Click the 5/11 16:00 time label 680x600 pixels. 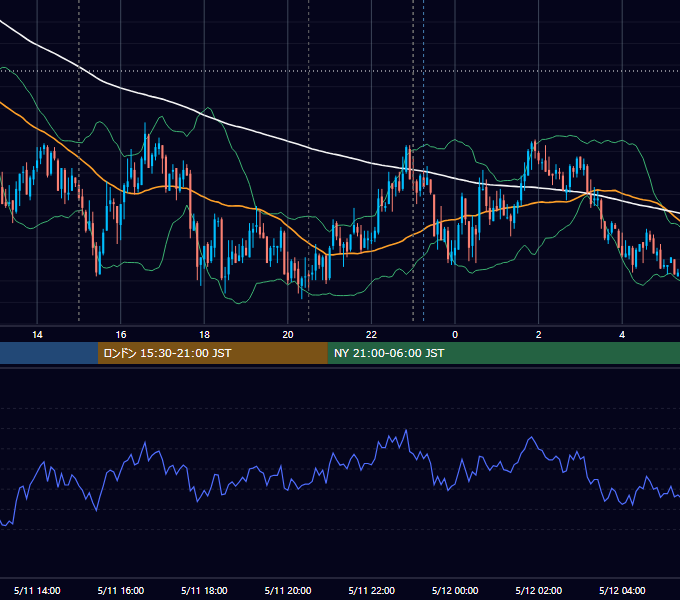pos(121,590)
